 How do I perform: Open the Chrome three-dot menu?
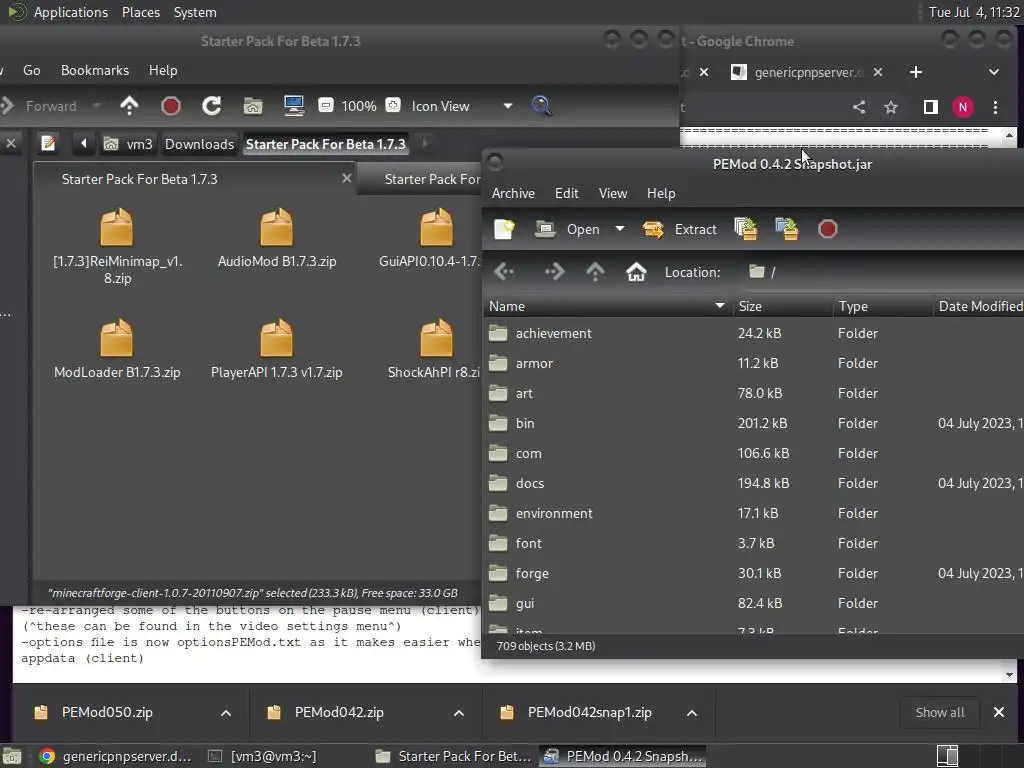click(995, 107)
